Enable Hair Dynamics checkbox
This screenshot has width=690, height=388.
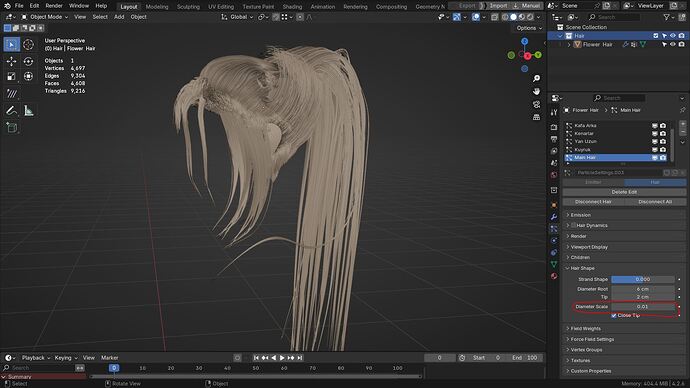point(573,225)
